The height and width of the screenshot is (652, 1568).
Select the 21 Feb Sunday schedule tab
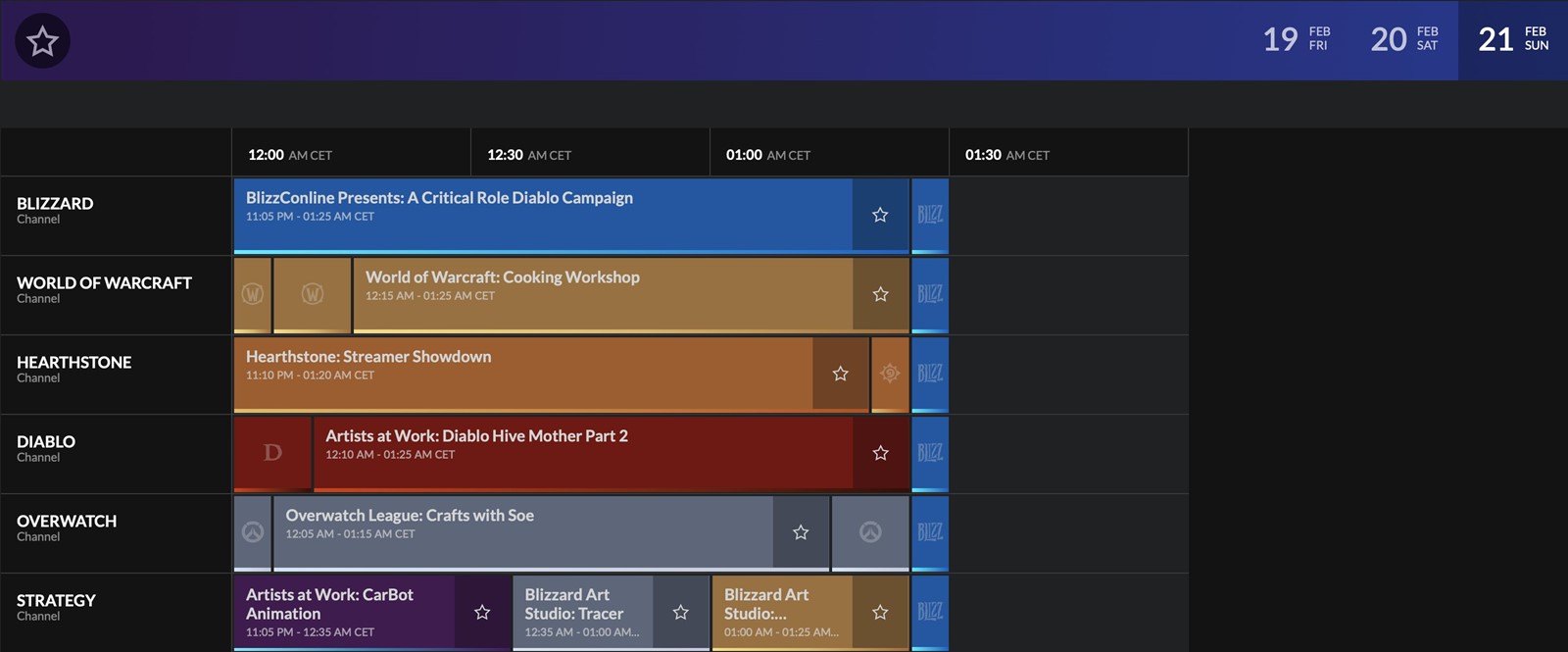point(1513,39)
